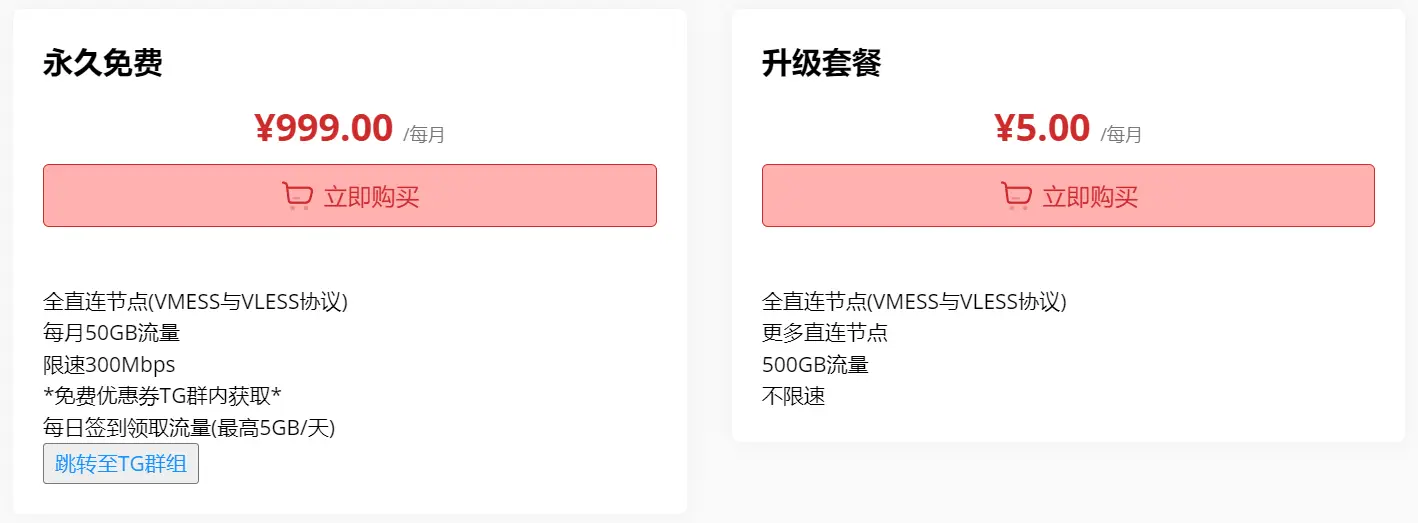
Task: Click the cart icon in 永久免费 plan
Action: tap(297, 196)
